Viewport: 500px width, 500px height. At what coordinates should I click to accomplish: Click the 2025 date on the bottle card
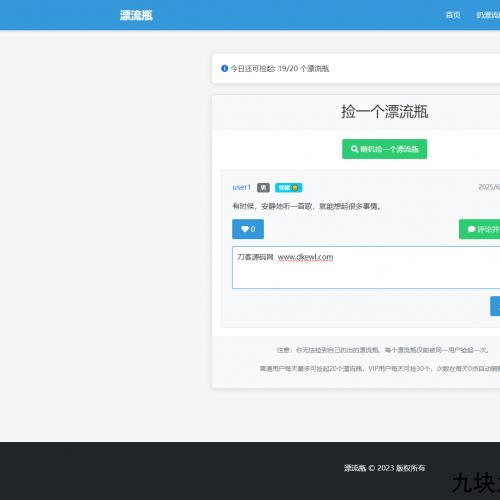click(489, 187)
